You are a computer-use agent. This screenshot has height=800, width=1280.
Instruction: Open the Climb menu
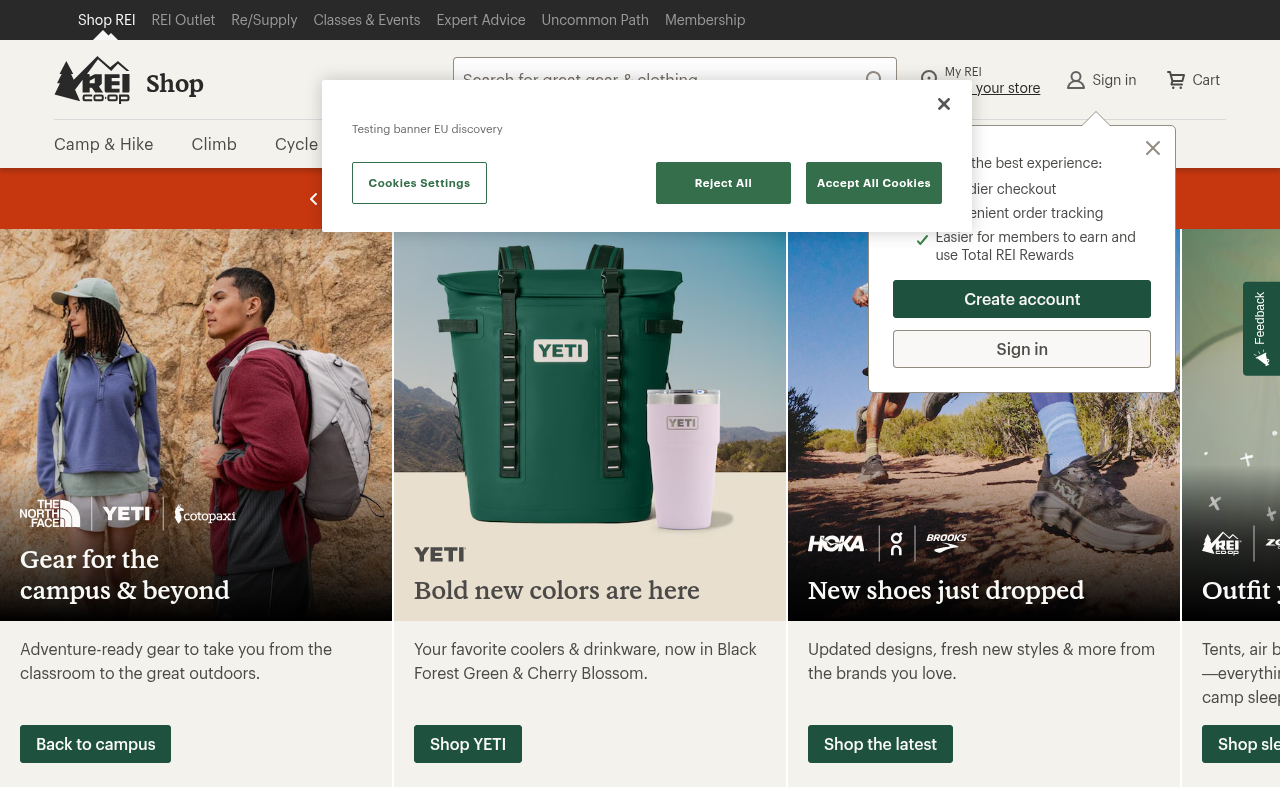[x=214, y=144]
